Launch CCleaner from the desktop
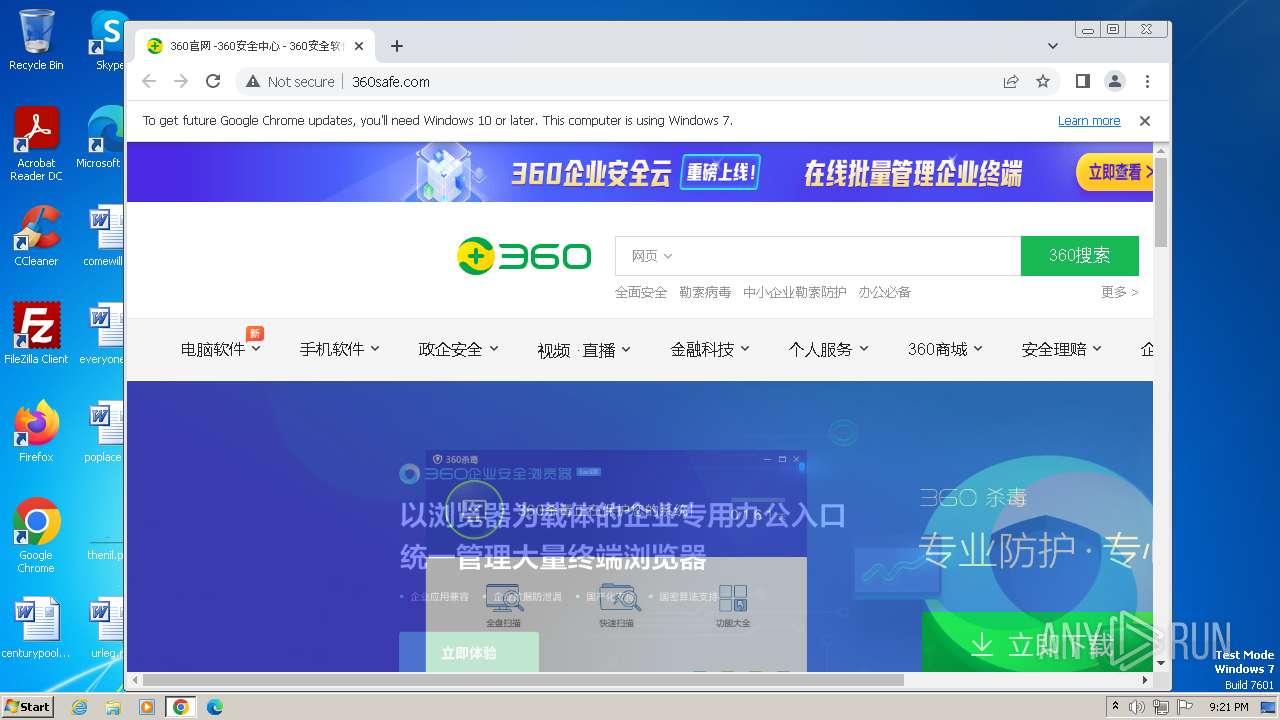 tap(36, 236)
